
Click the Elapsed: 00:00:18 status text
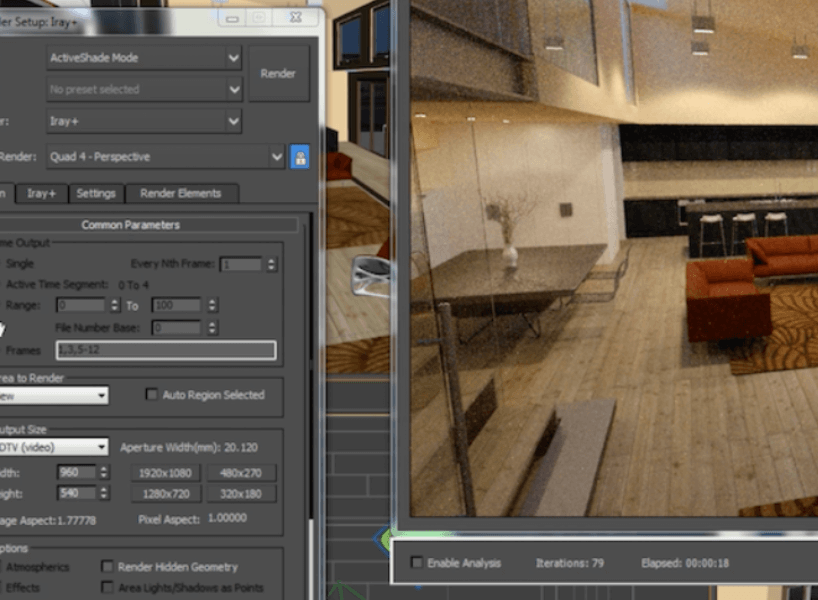point(685,563)
